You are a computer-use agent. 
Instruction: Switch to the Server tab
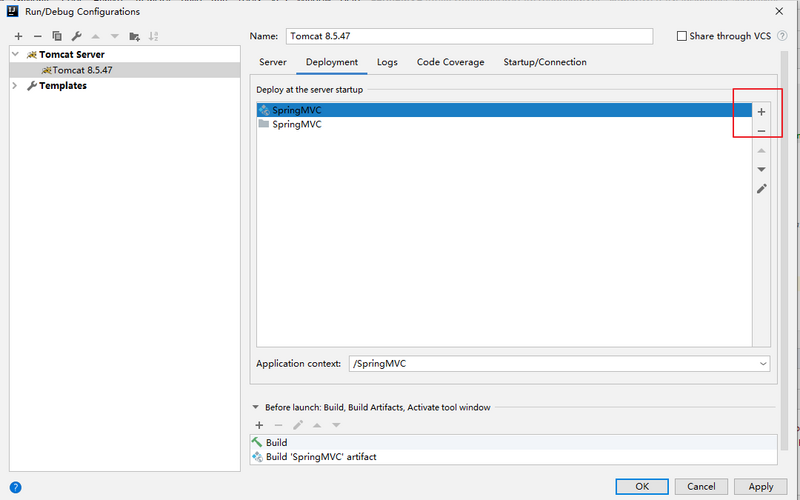(273, 62)
